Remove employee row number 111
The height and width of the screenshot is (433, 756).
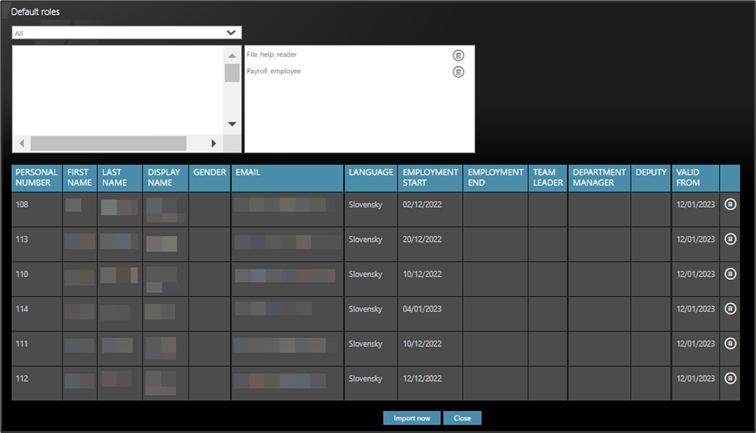coord(730,344)
